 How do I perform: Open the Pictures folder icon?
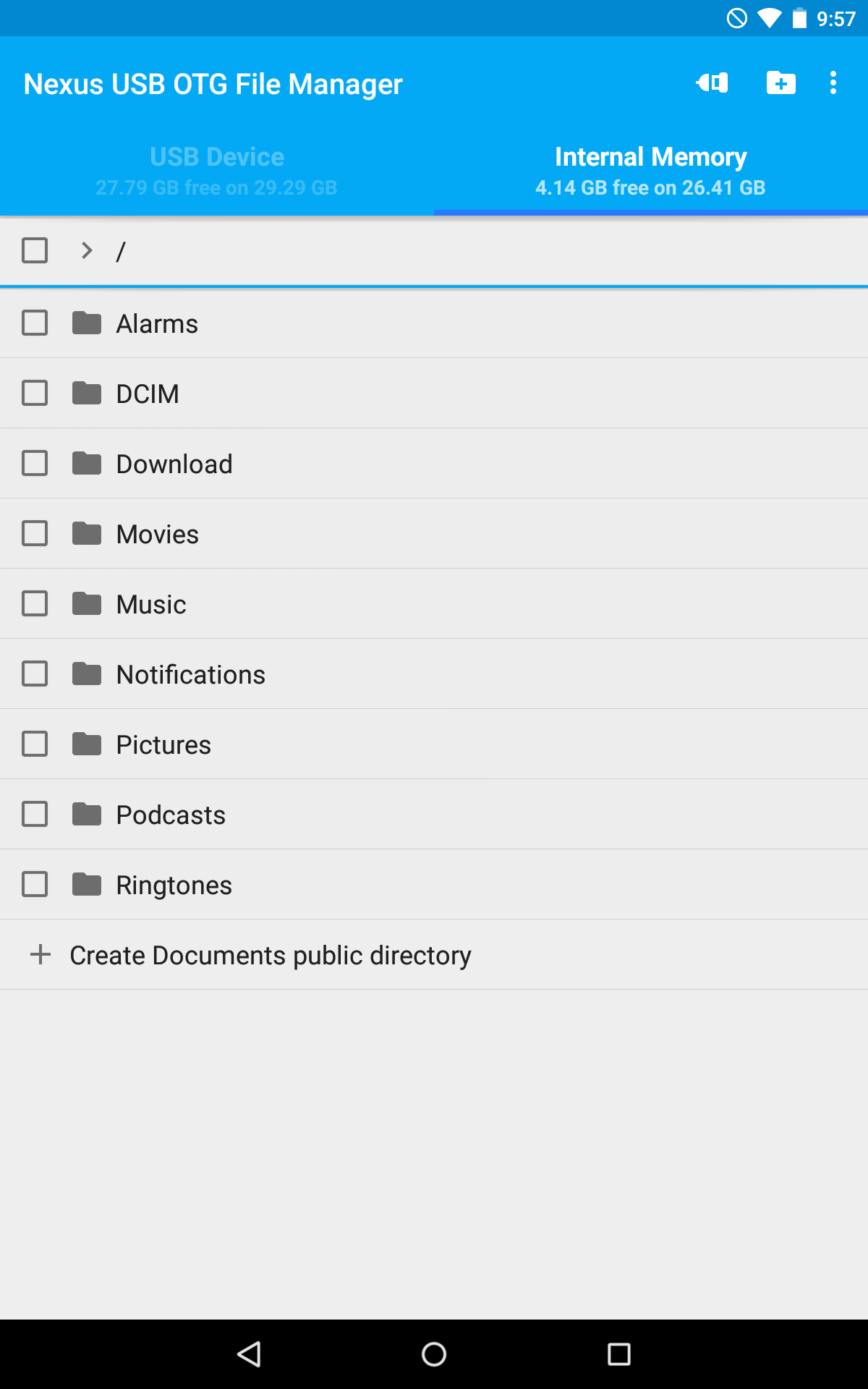(x=87, y=744)
